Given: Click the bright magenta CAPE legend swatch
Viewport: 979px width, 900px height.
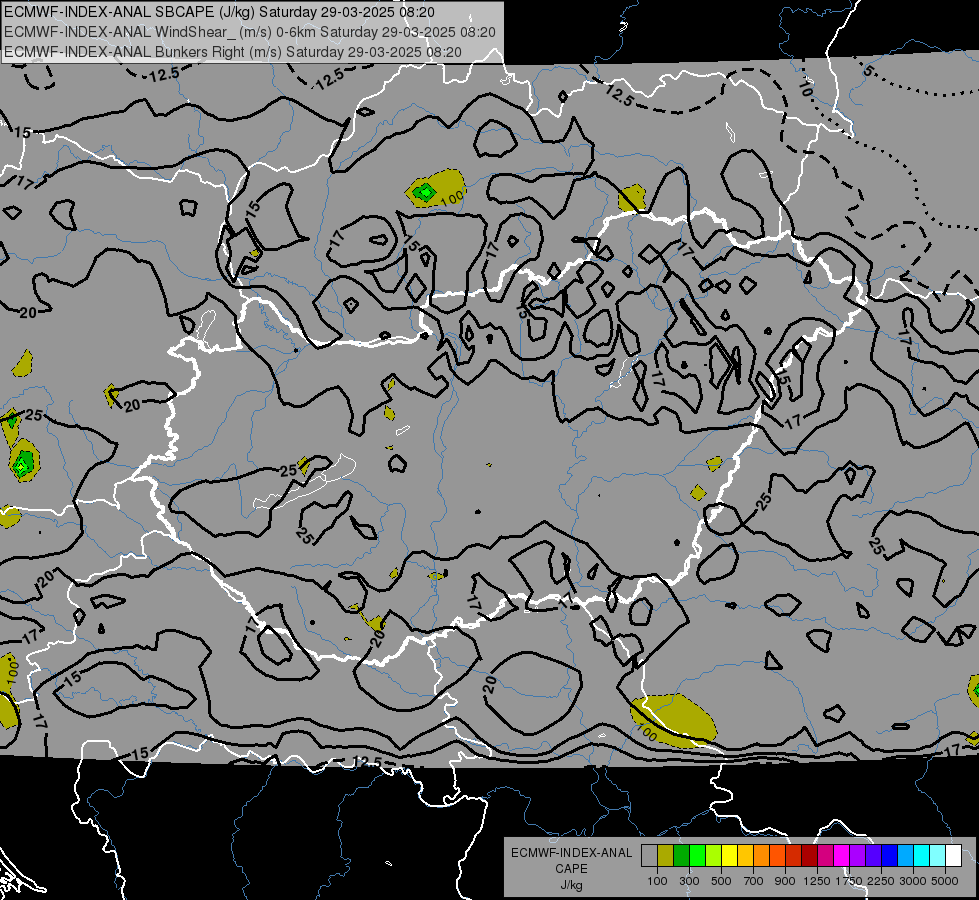Looking at the screenshot, I should [841, 855].
